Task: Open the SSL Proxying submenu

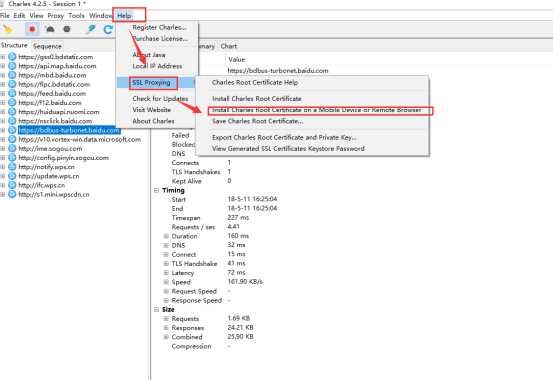Action: click(x=151, y=83)
